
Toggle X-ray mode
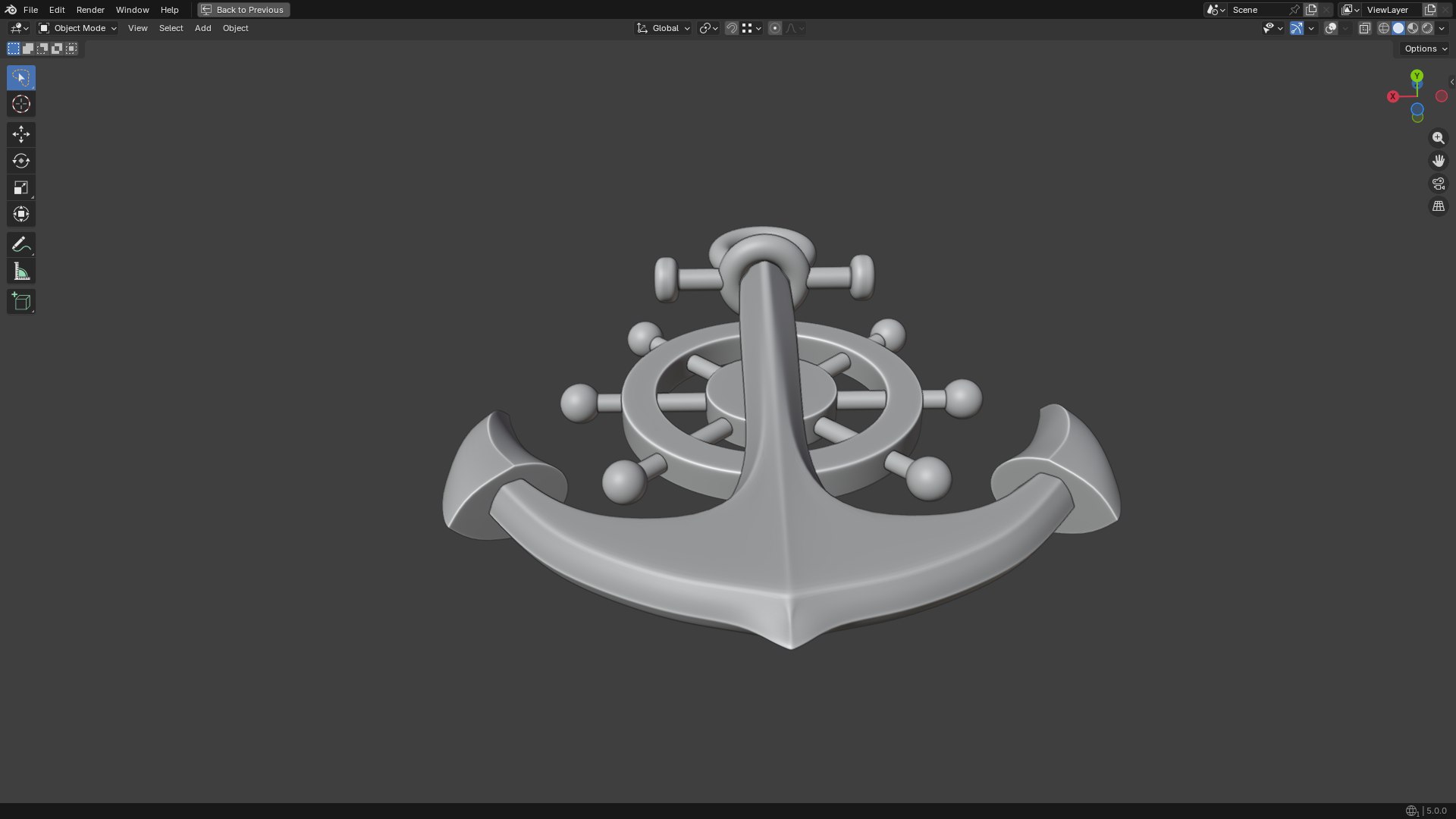[x=1364, y=28]
